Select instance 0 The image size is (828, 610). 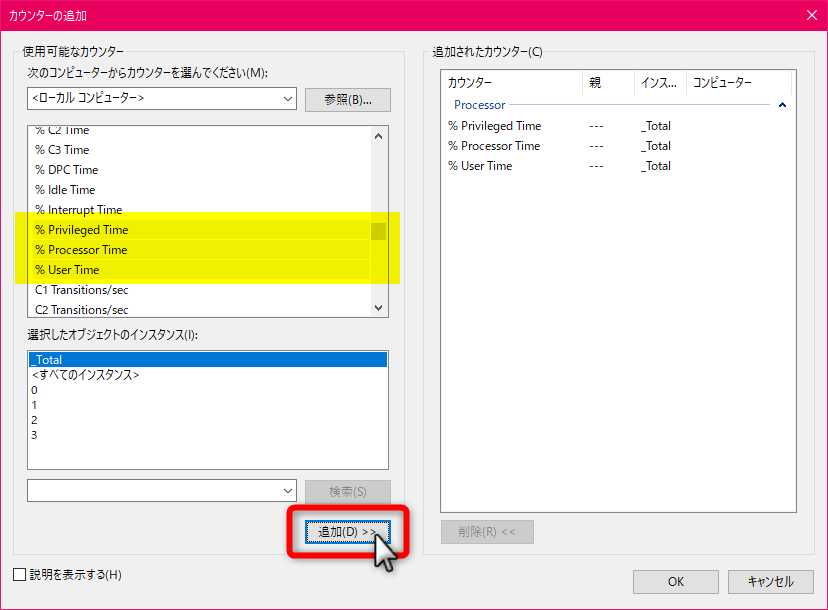point(208,390)
